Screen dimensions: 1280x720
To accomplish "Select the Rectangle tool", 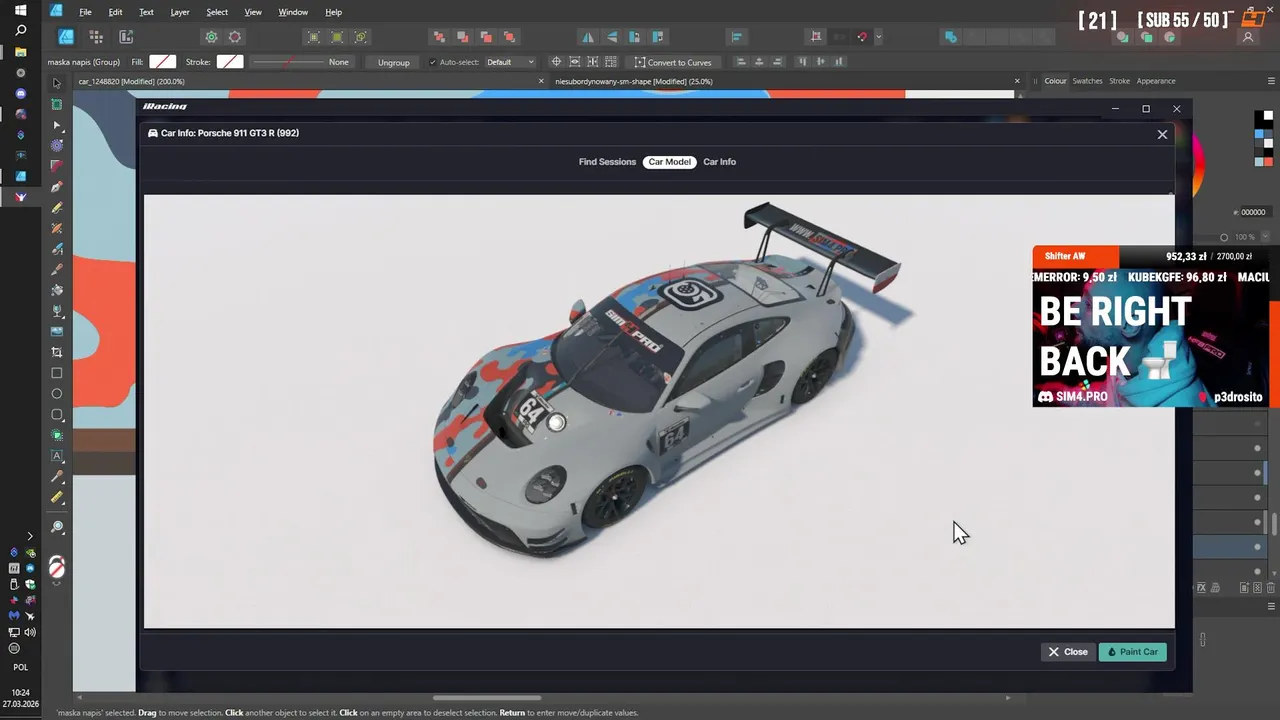I will coord(57,373).
